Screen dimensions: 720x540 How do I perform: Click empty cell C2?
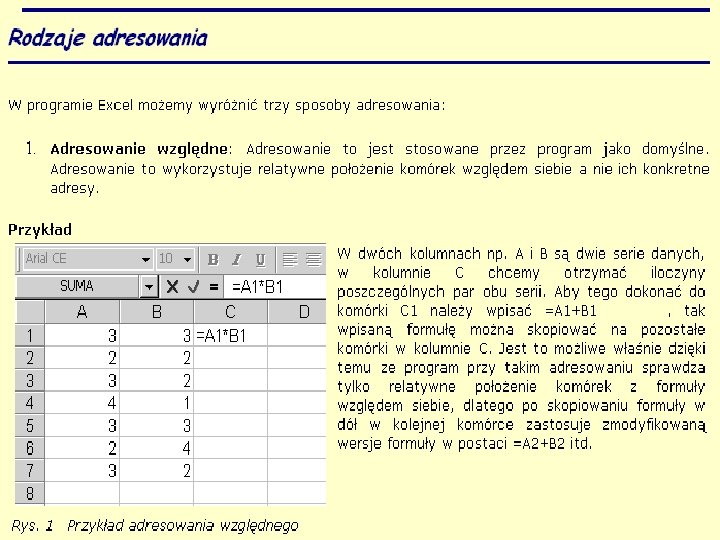tap(231, 358)
